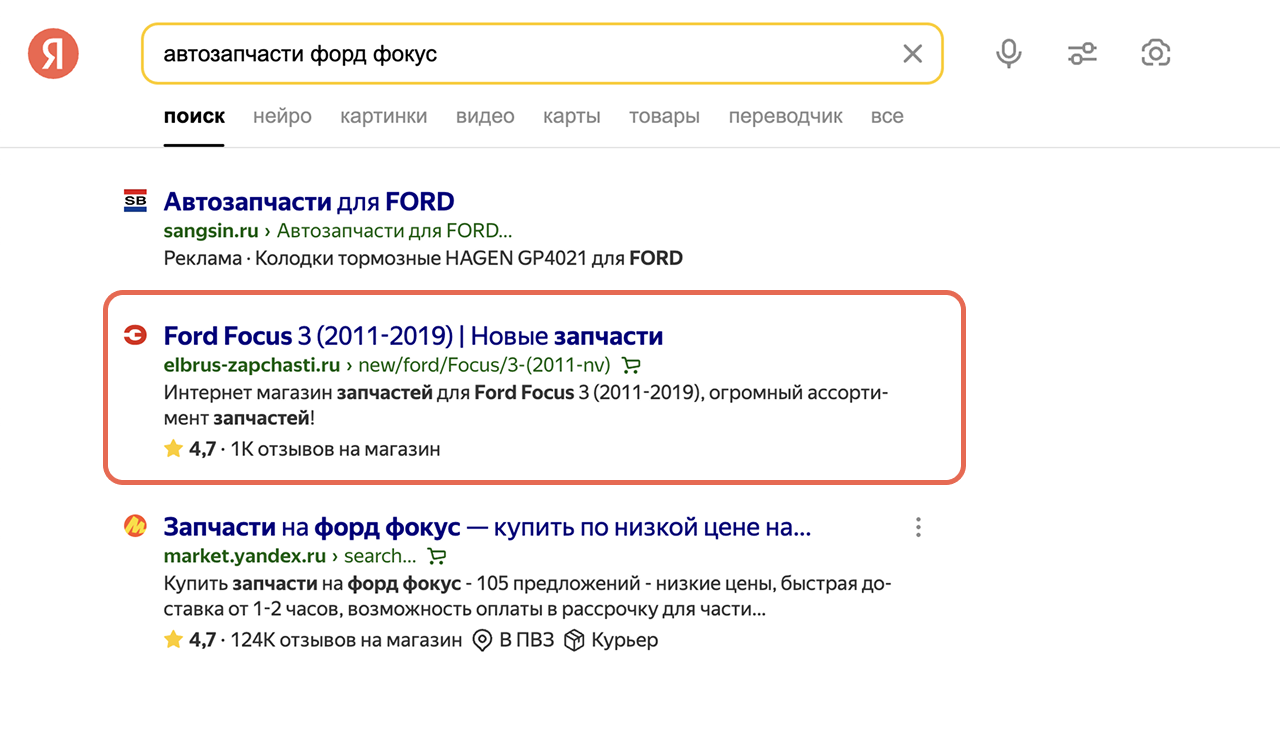
Task: Start voice search with microphone icon
Action: 1009,53
